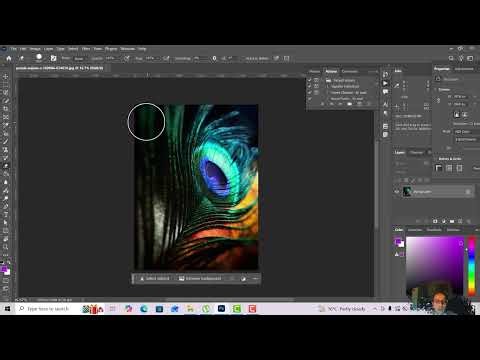Toggle the second action's checkmark in Actions panel
Screen dimensions: 480x360
click(310, 86)
